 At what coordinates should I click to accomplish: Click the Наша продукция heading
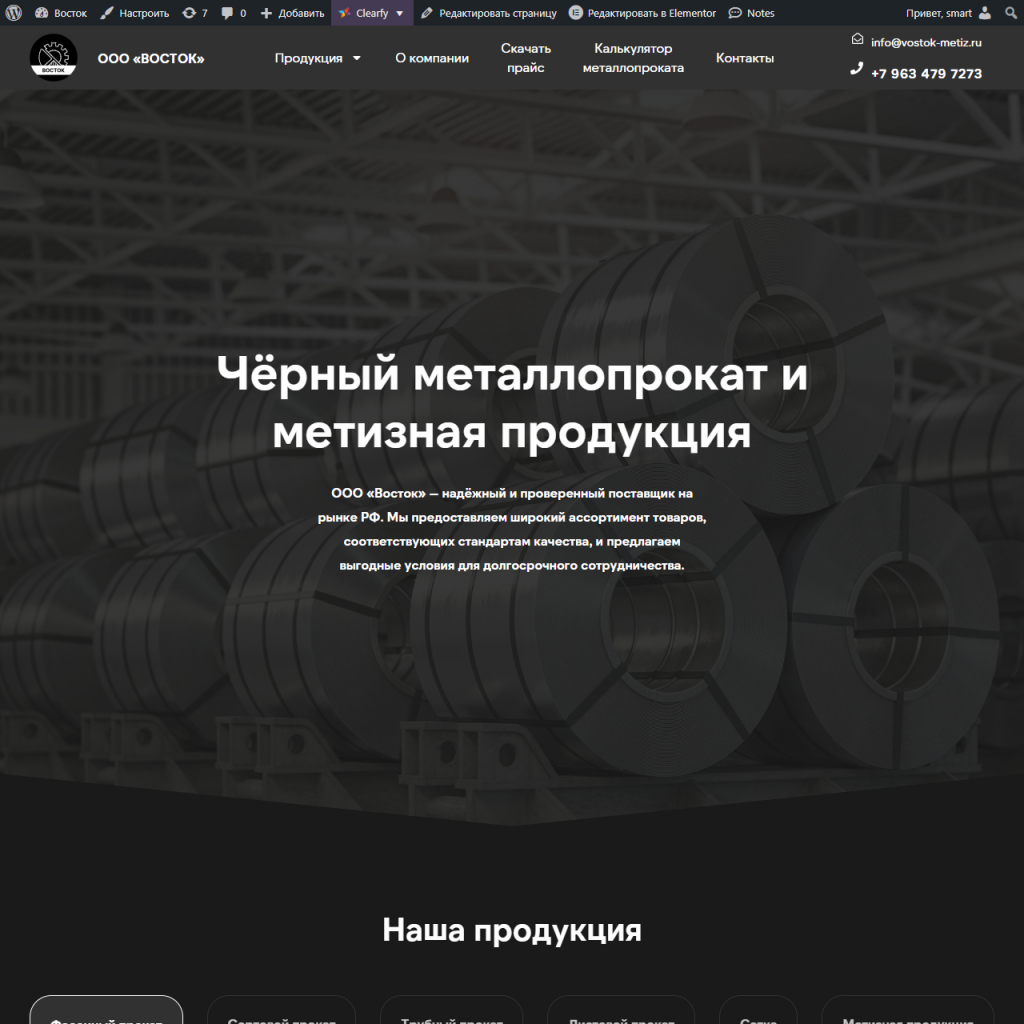tap(512, 929)
